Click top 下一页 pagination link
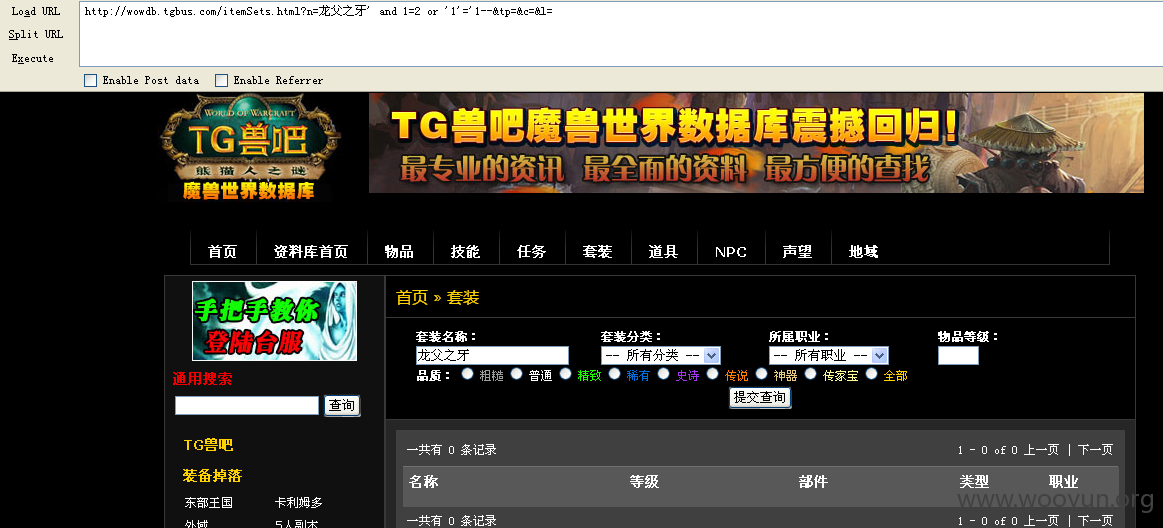The width and height of the screenshot is (1163, 528). tap(1096, 450)
